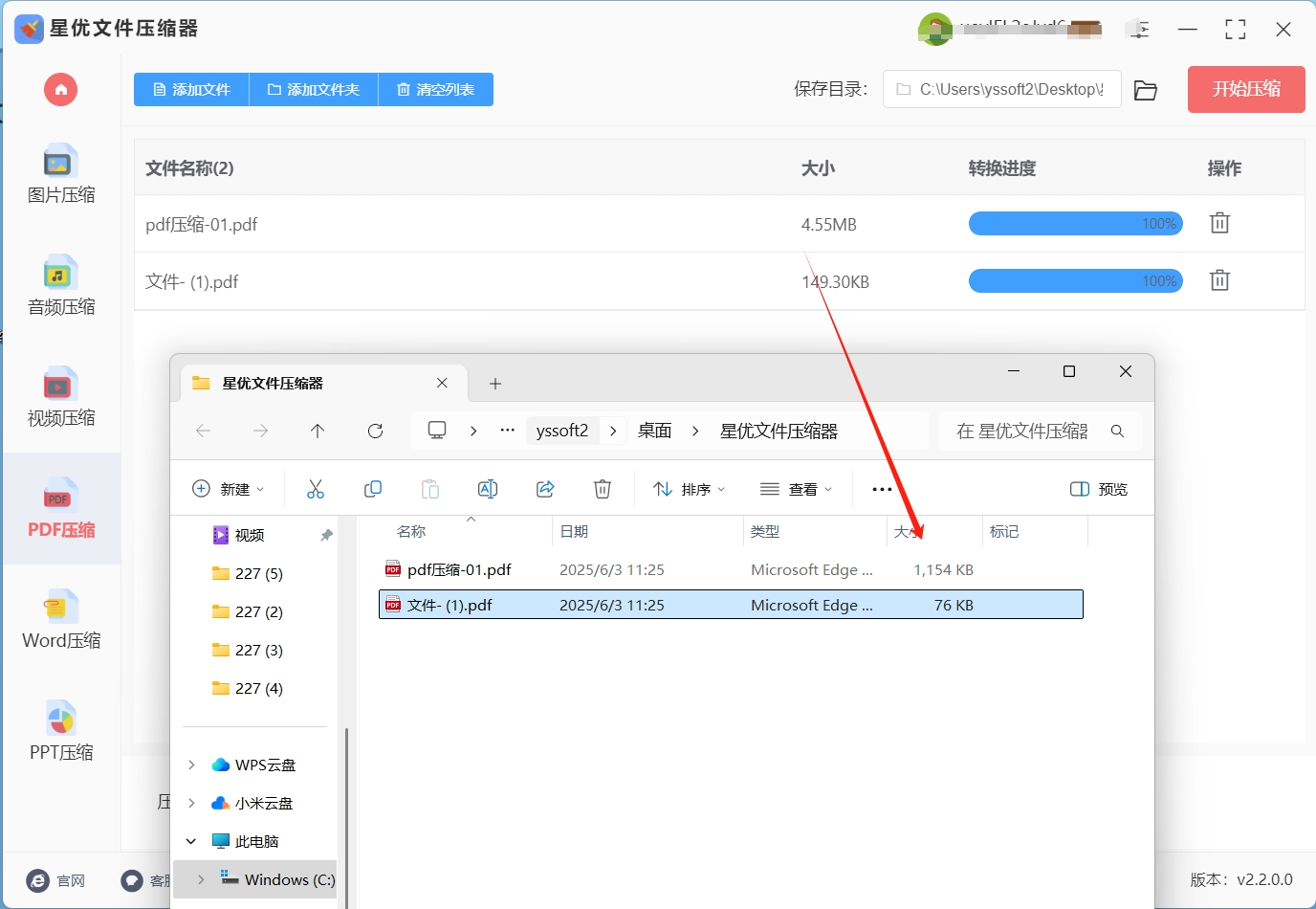Start compression with the 开始压缩 button
The width and height of the screenshot is (1316, 909).
click(1246, 89)
